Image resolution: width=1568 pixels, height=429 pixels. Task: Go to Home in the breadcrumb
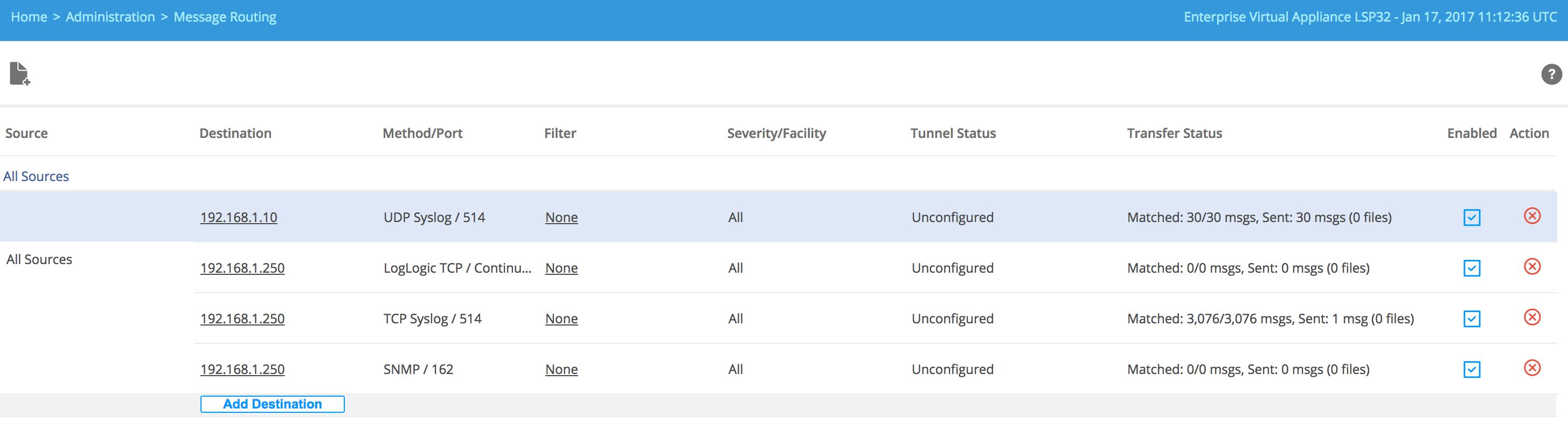[x=29, y=17]
